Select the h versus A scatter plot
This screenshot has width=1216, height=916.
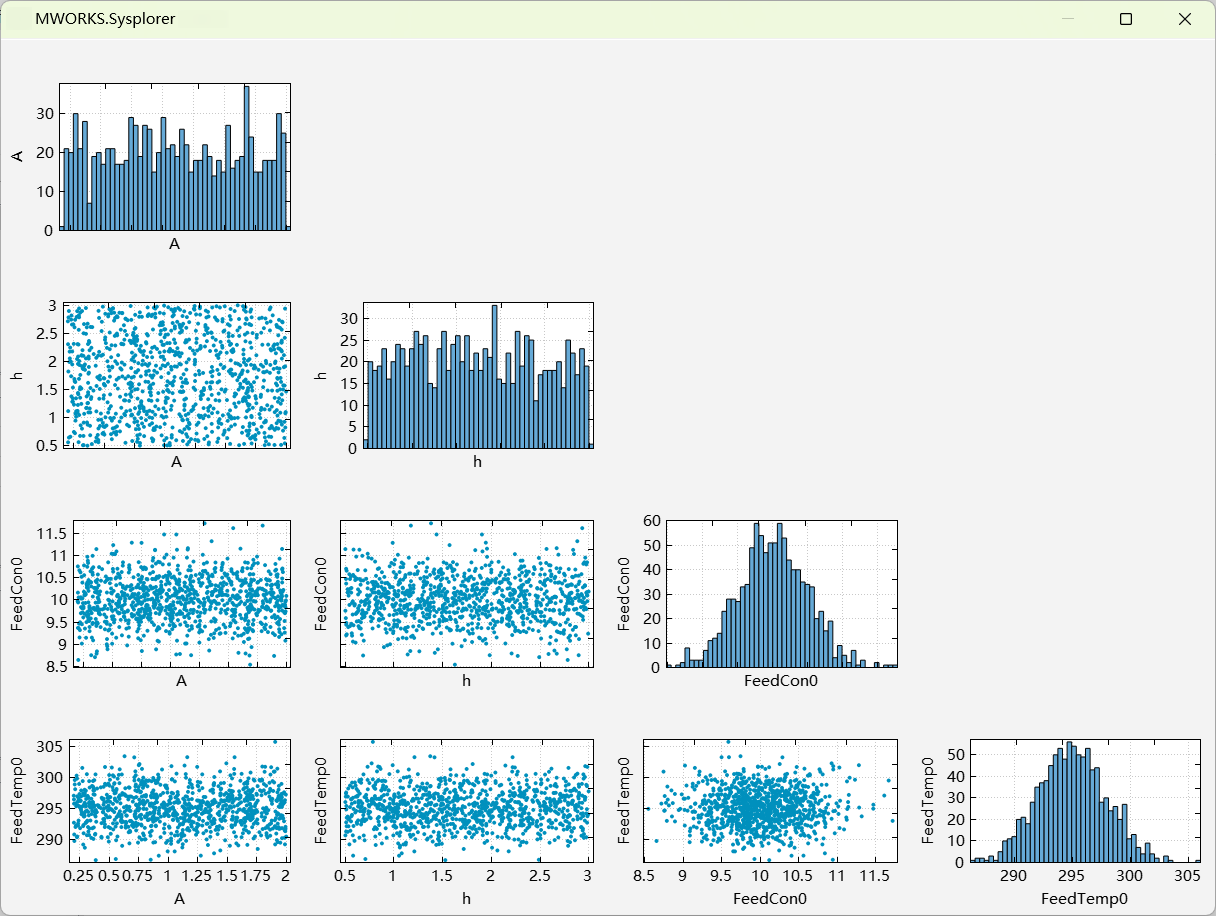tap(177, 375)
